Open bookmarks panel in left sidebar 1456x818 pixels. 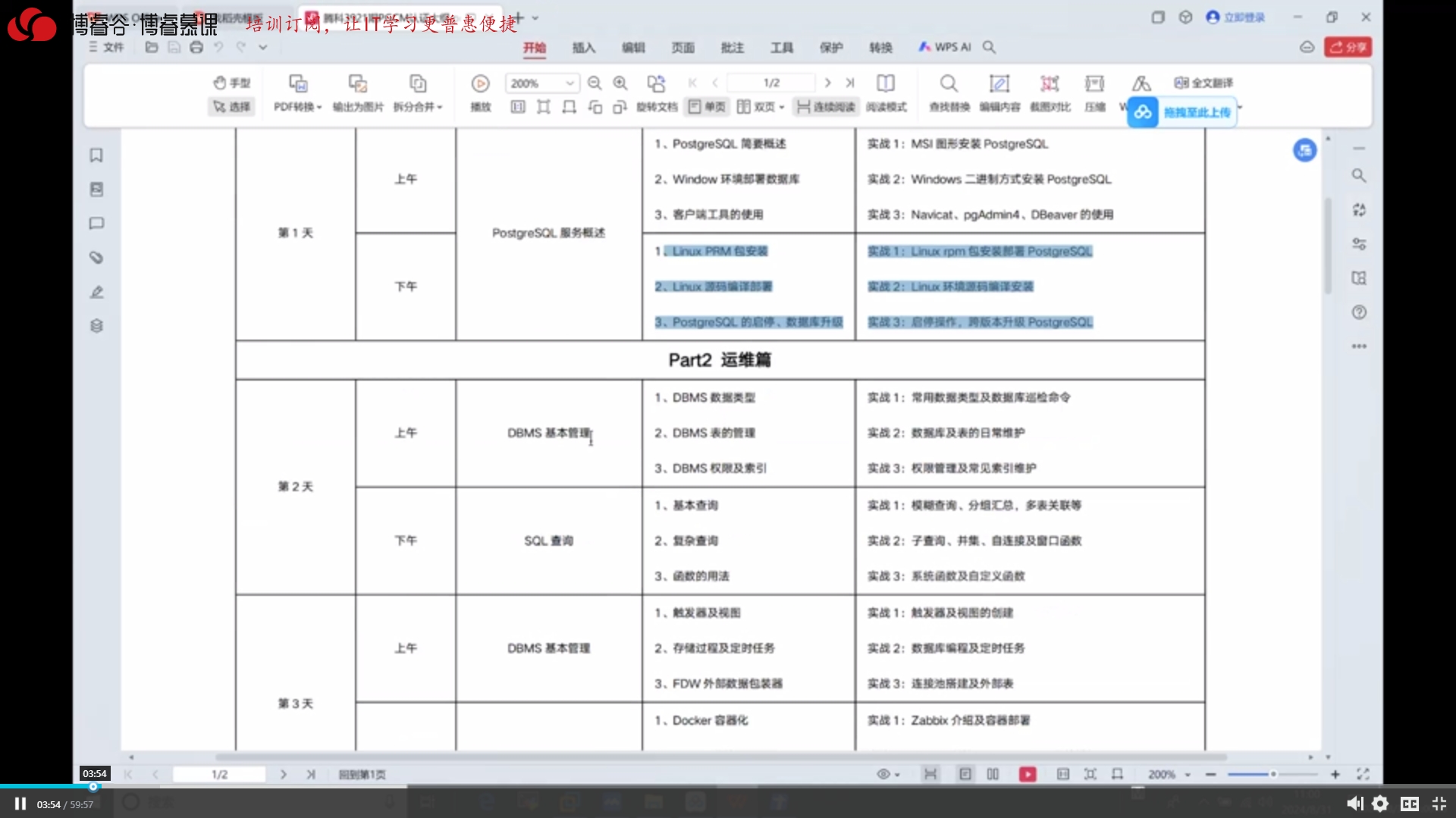(96, 155)
